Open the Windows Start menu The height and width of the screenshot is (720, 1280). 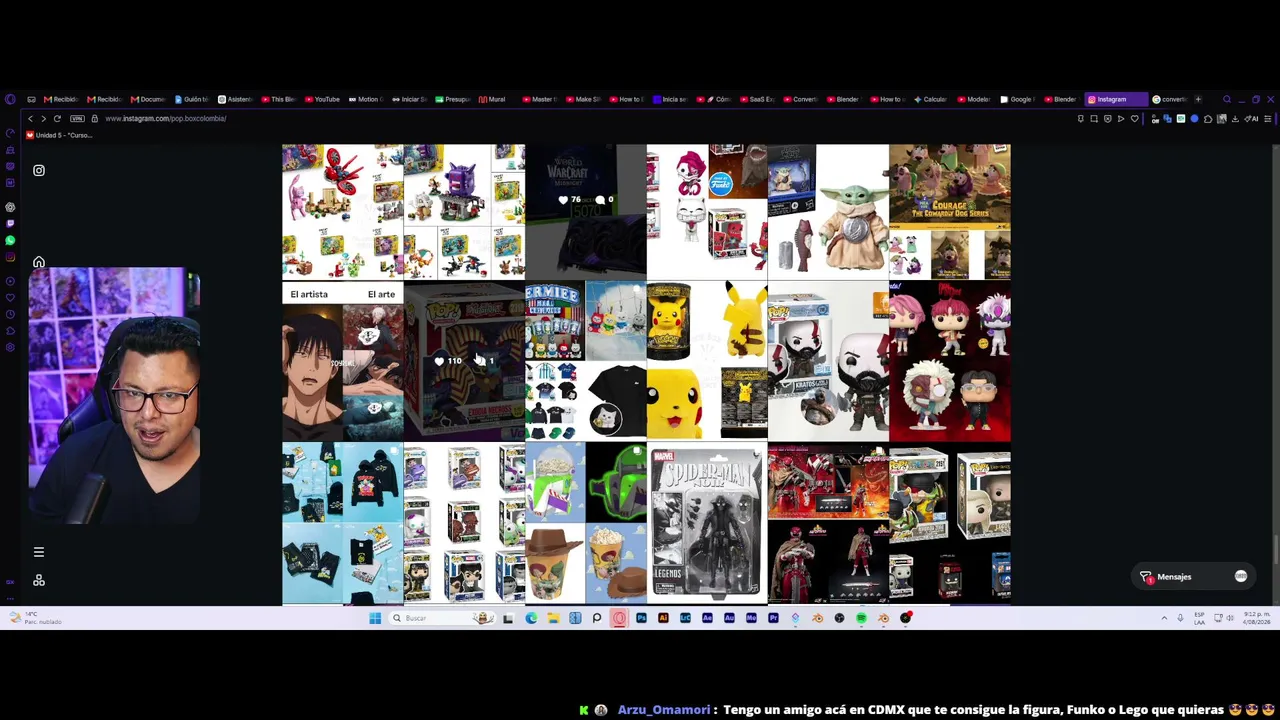click(375, 618)
